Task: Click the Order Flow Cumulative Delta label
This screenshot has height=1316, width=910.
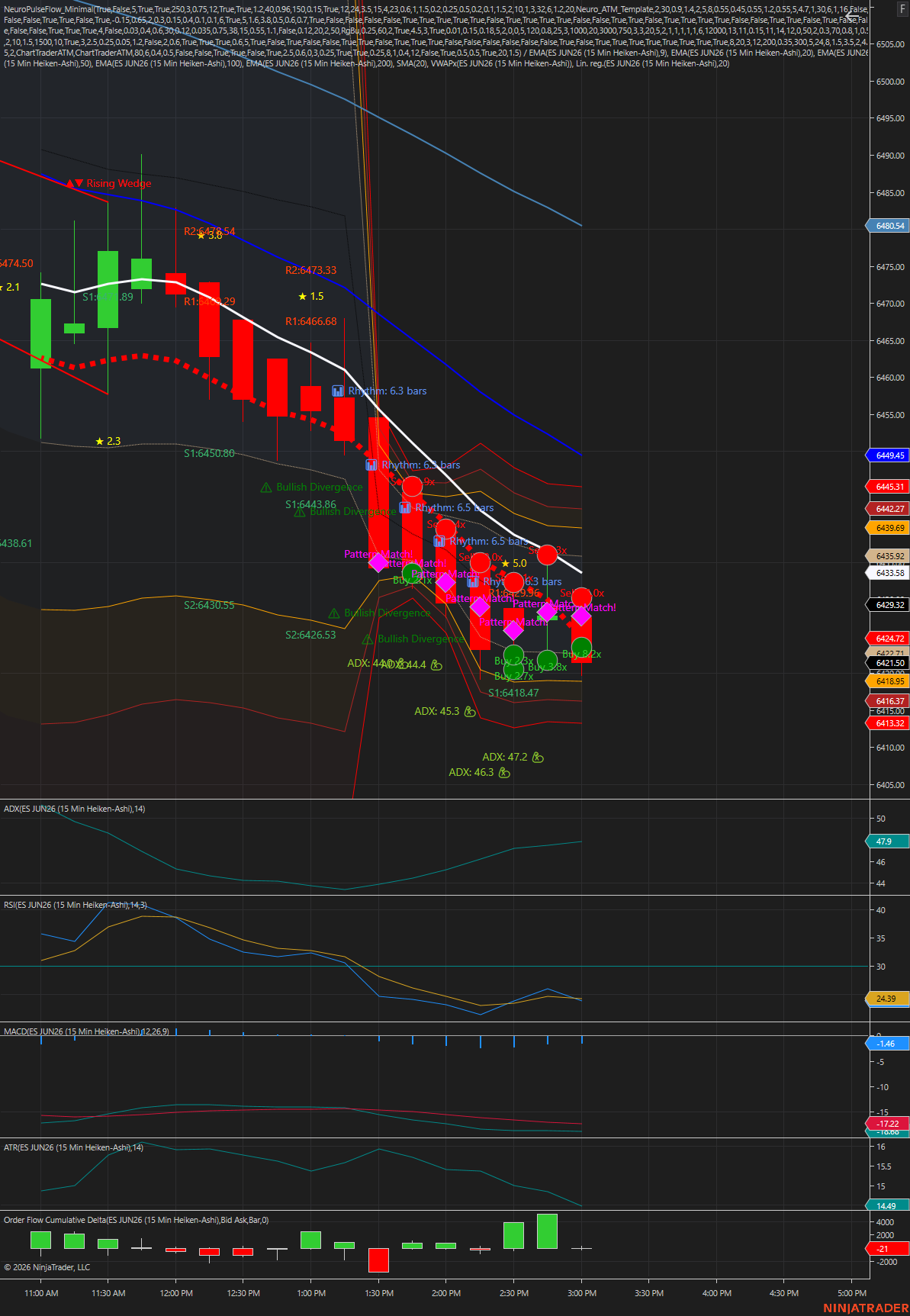Action: tap(136, 1220)
